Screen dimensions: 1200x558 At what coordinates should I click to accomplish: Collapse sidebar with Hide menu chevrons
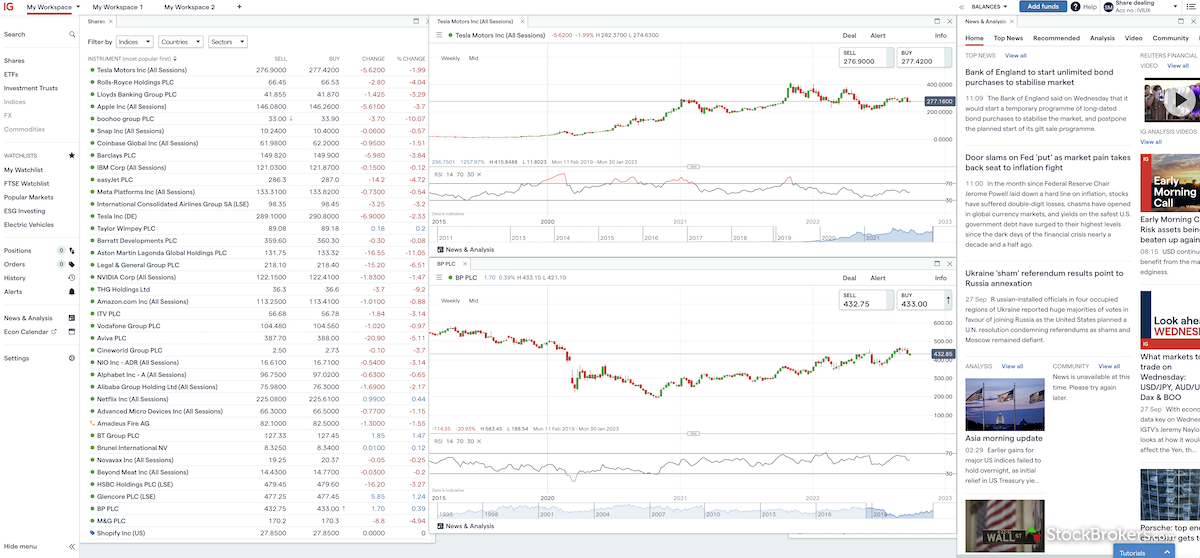point(72,547)
